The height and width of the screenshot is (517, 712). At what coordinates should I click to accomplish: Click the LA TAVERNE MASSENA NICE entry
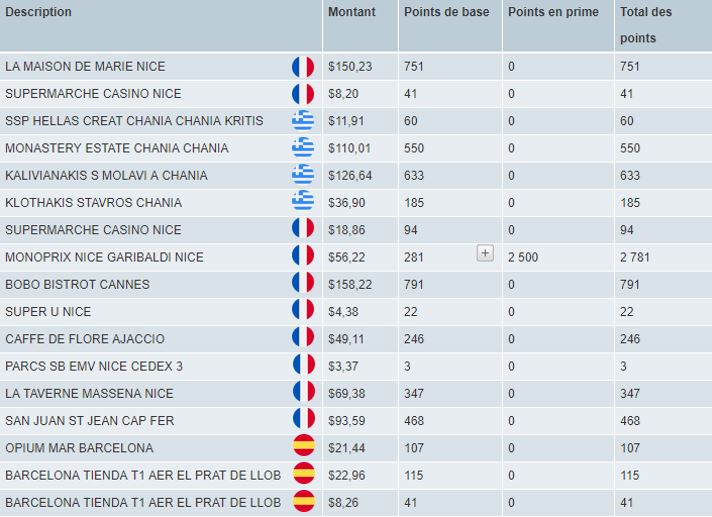tap(89, 393)
